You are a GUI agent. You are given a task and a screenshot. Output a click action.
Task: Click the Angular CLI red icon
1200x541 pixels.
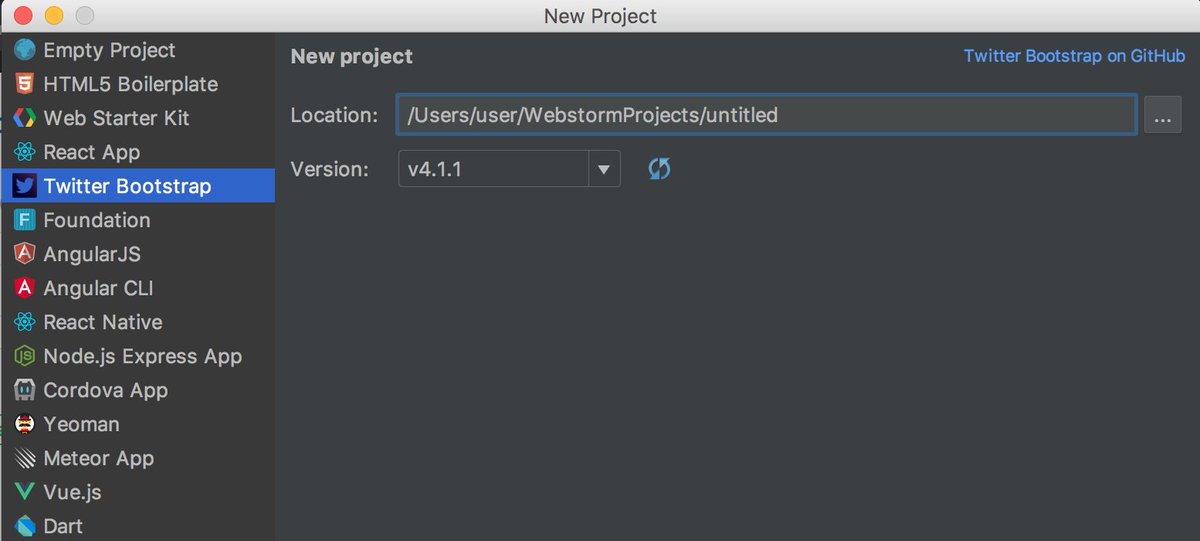pos(25,288)
